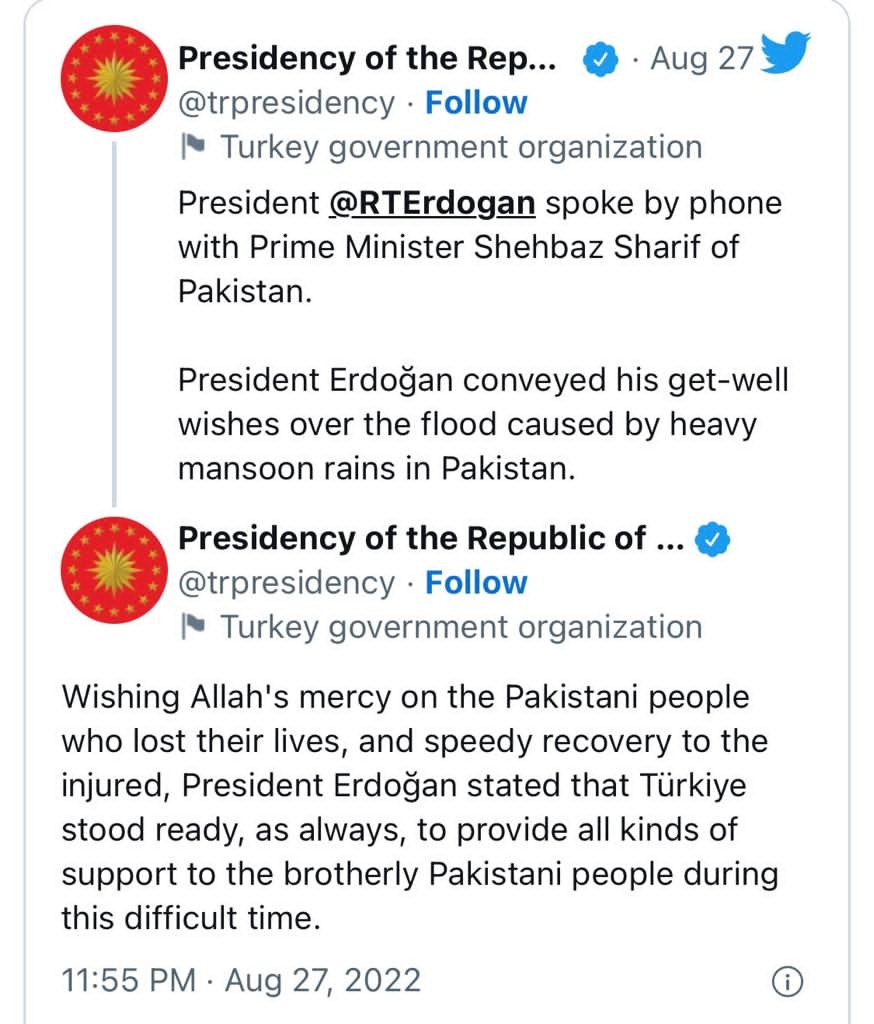Open the first tweet's Aug 27 date
Viewport: 874px width, 1024px height.
pos(702,59)
